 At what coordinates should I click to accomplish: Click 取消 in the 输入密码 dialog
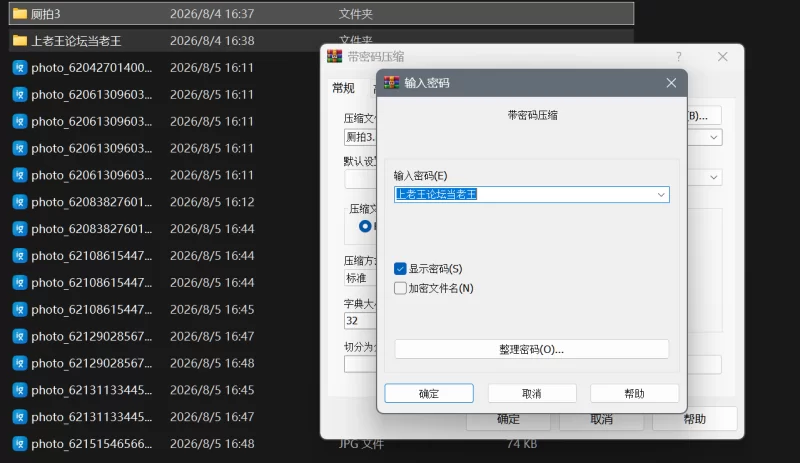[532, 394]
